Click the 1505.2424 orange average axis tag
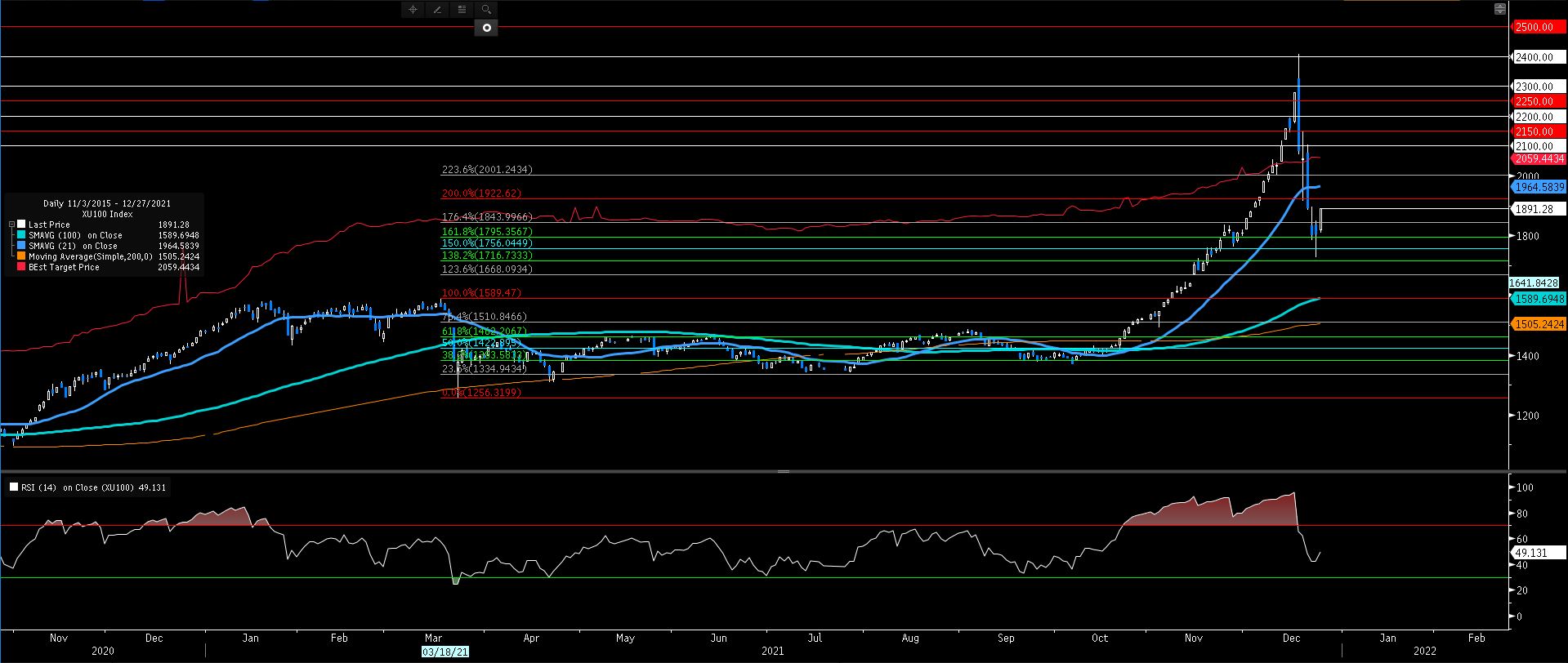Screen dimensions: 1568x663 coord(1539,324)
